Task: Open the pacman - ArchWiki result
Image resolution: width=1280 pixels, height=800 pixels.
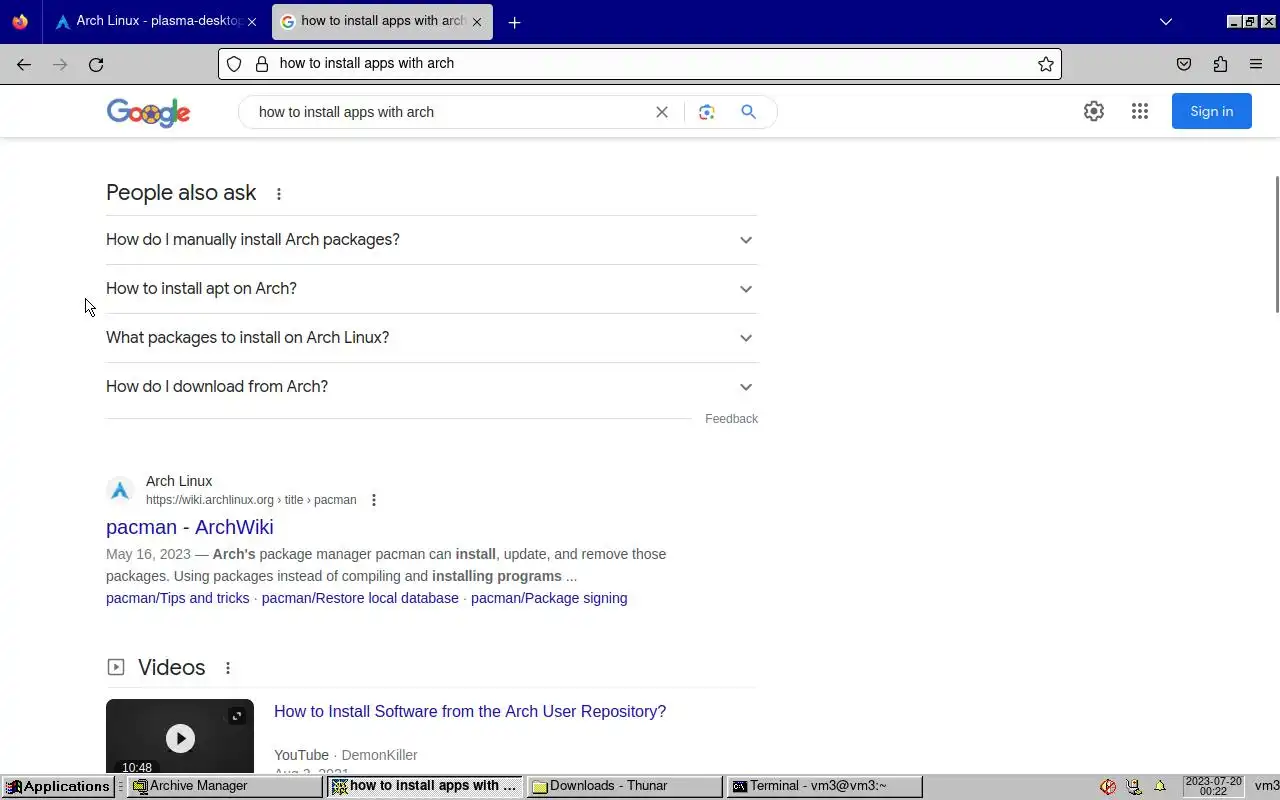Action: pyautogui.click(x=190, y=527)
